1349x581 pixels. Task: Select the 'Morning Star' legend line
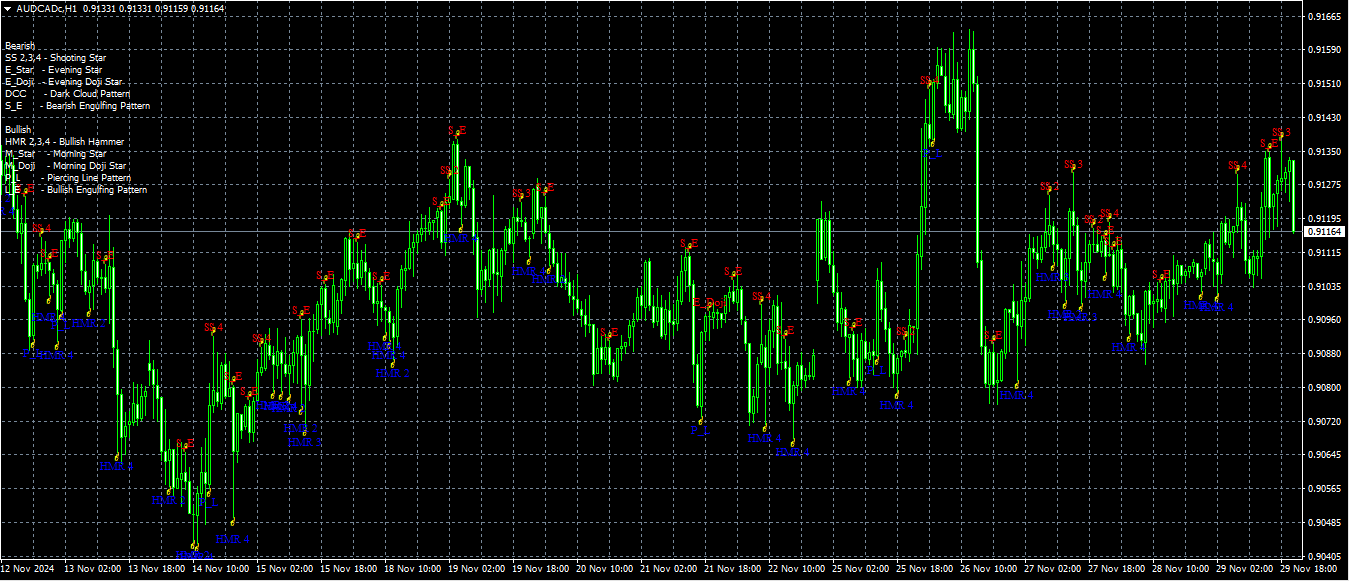[55, 154]
